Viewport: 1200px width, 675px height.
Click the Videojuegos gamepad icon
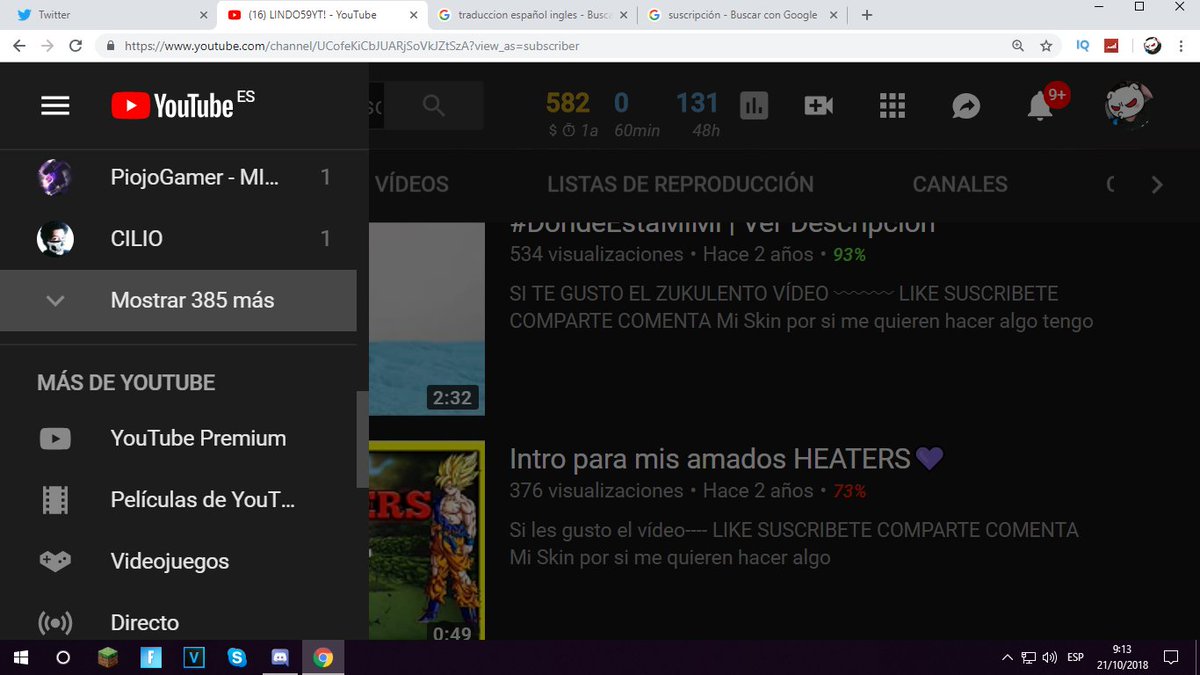tap(55, 561)
